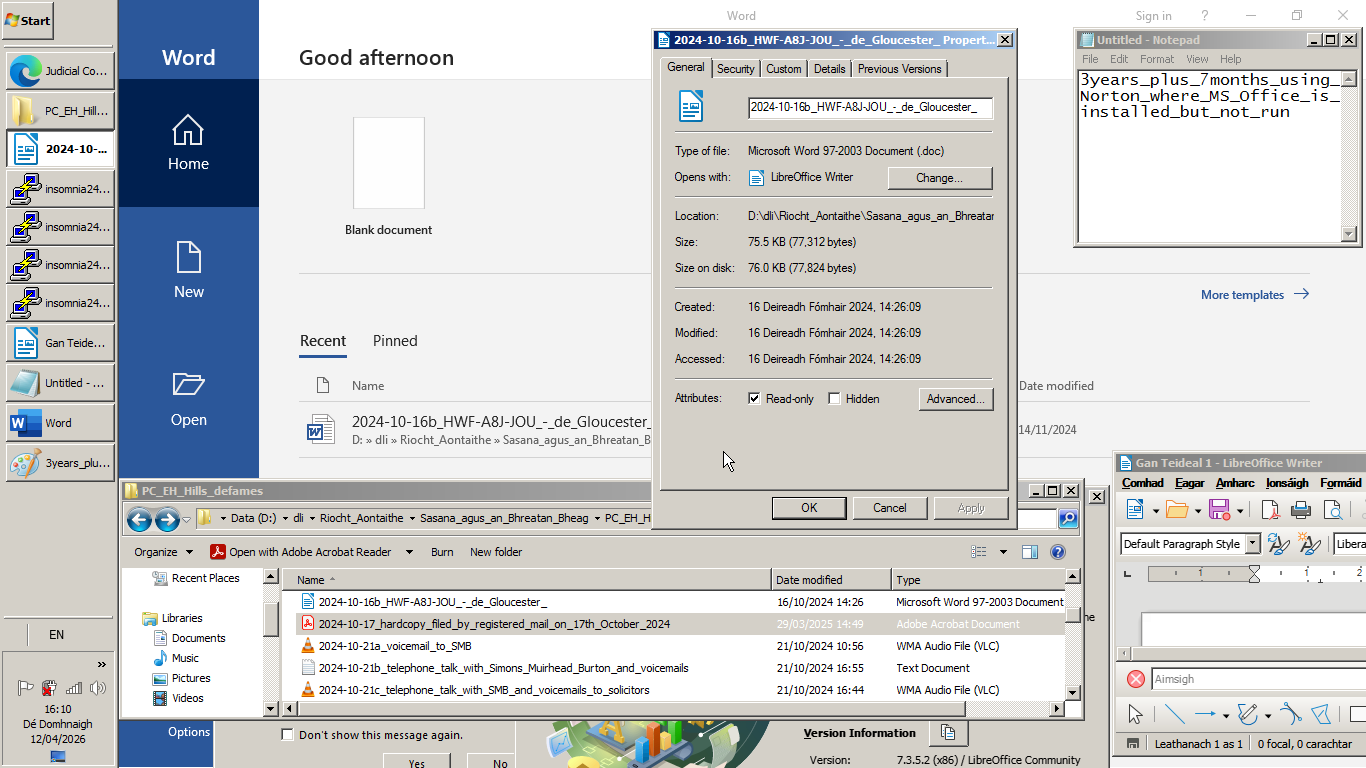This screenshot has height=768, width=1366.
Task: Open the Explorer view options dropdown arrow
Action: [1003, 552]
